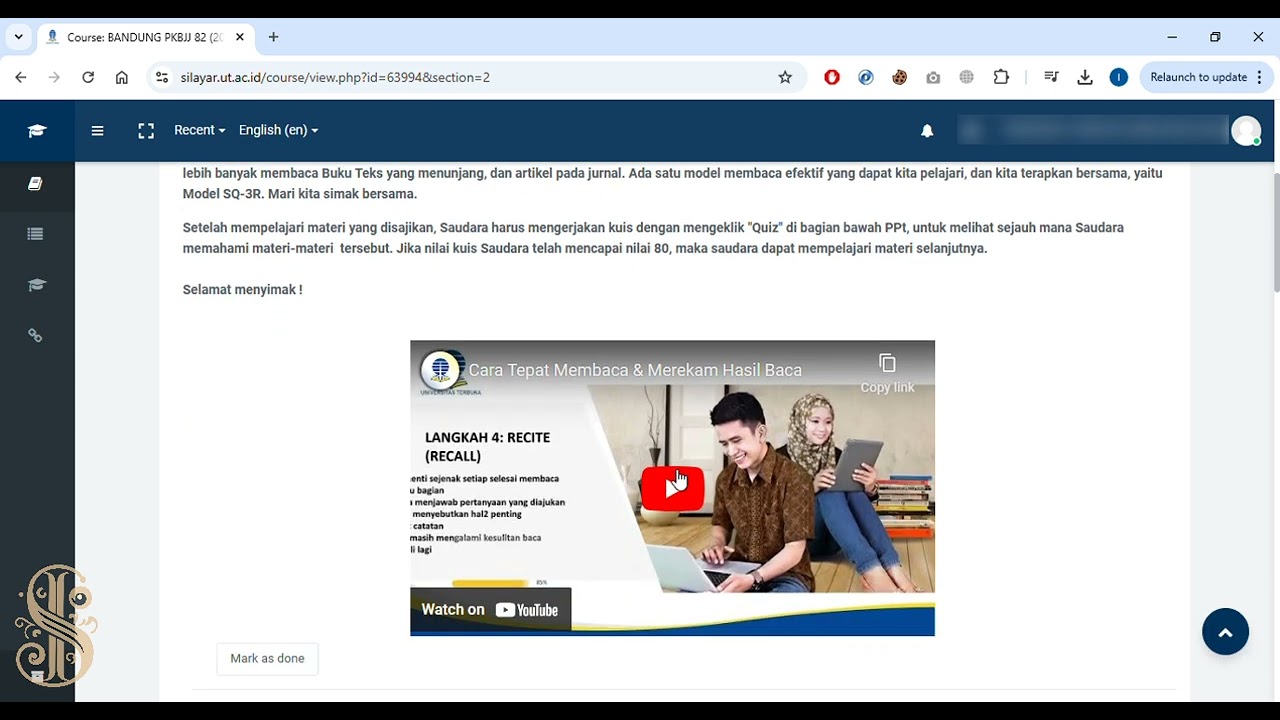Open the book icon in left sidebar
Screen dimensions: 1280x720
[x=36, y=184]
